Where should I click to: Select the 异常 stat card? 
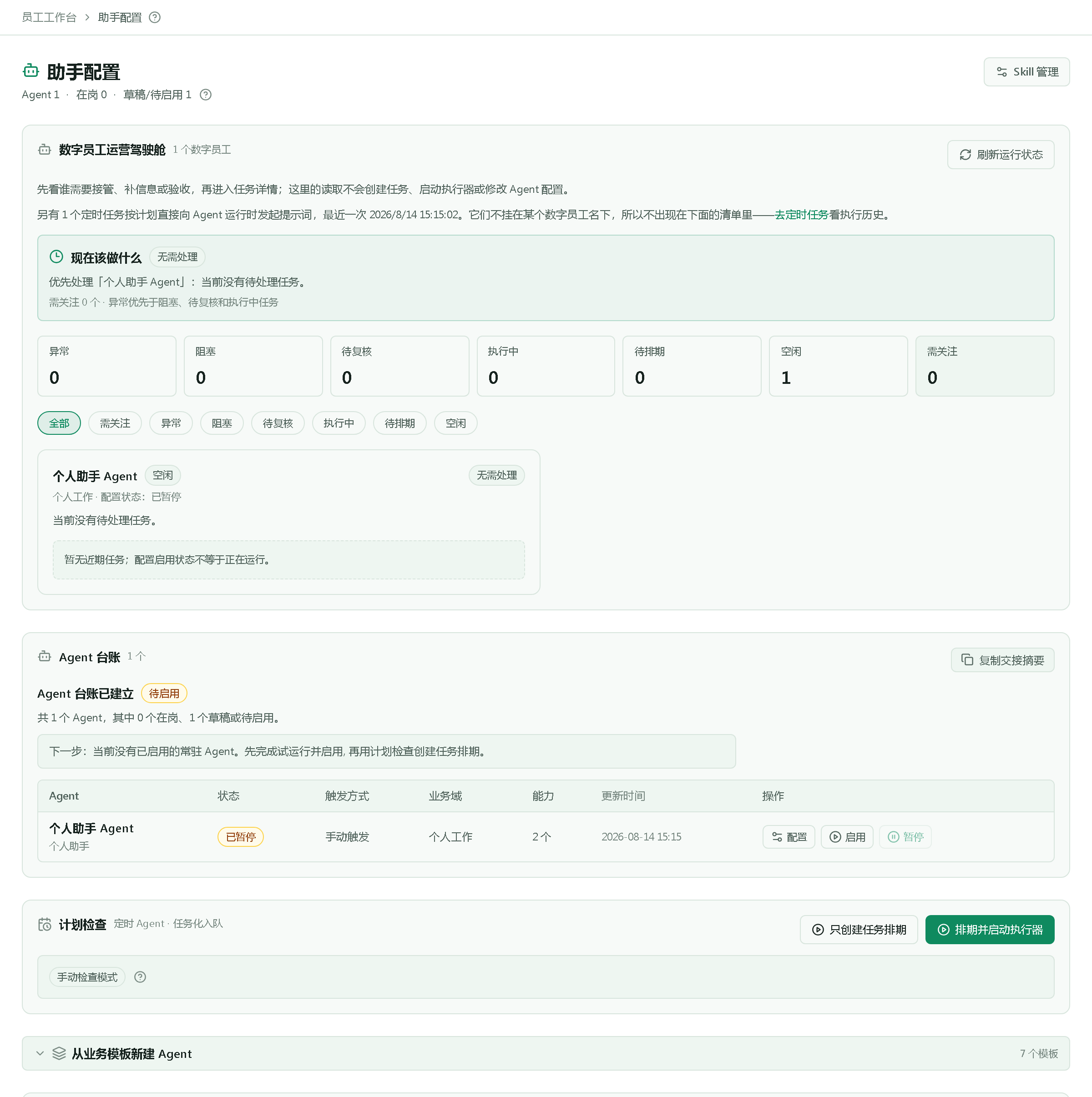pos(107,366)
